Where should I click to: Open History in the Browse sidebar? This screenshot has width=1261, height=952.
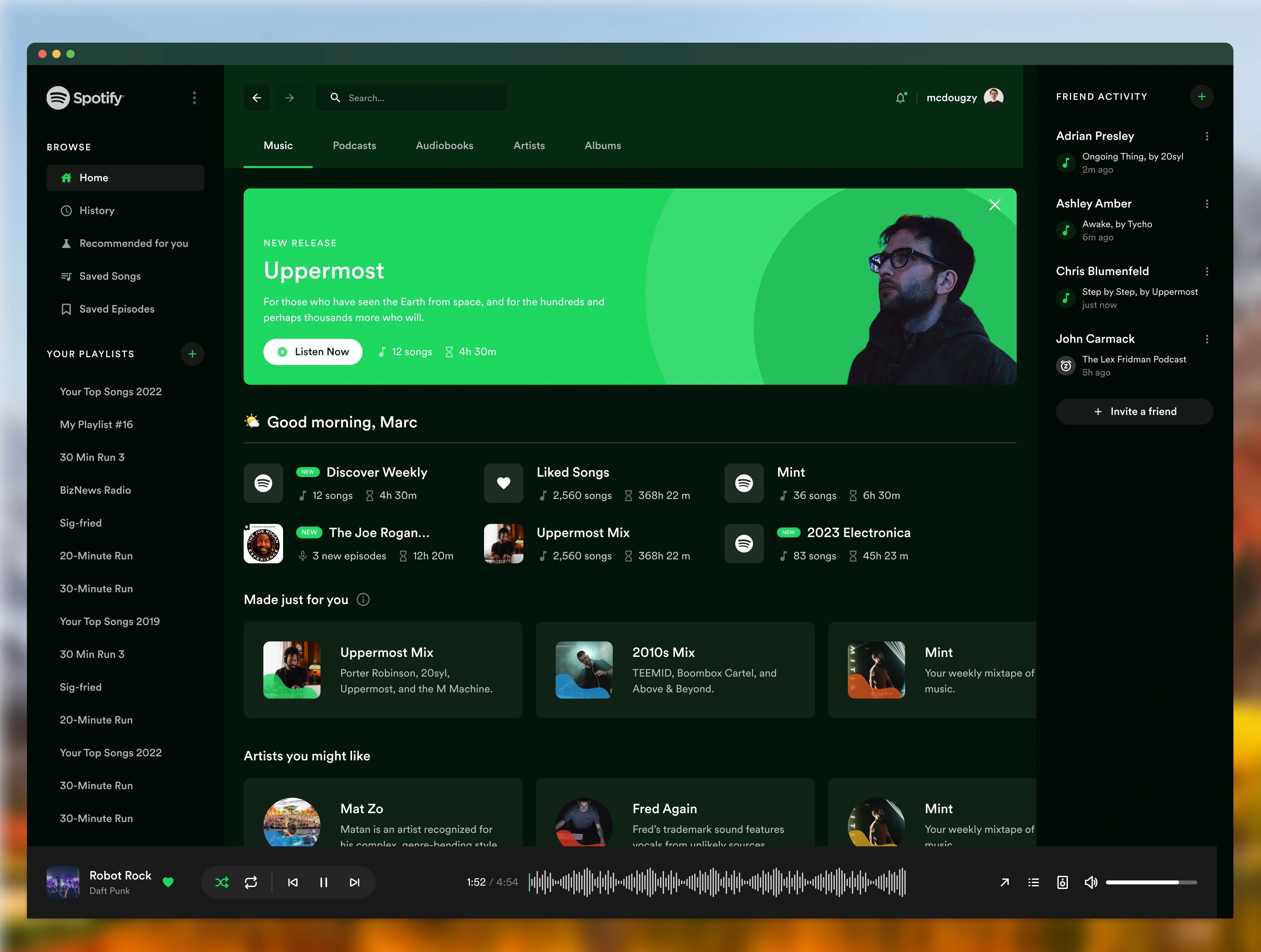(x=97, y=210)
